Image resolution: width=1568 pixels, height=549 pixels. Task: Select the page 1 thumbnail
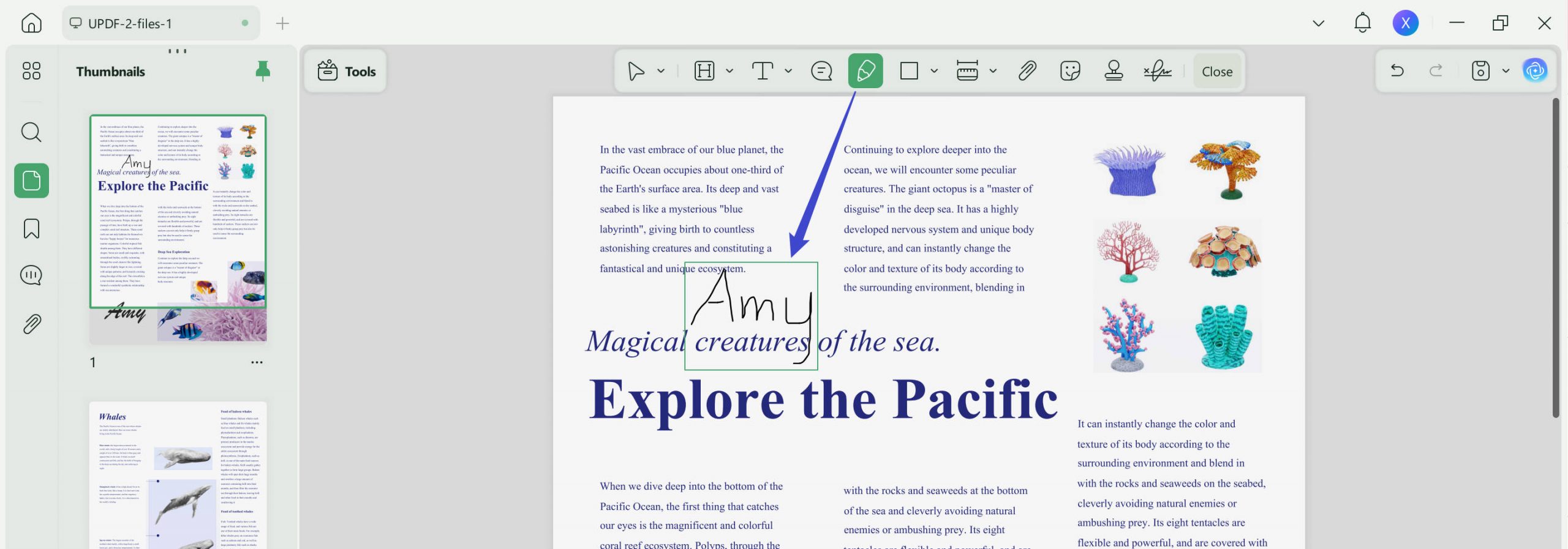[x=178, y=228]
